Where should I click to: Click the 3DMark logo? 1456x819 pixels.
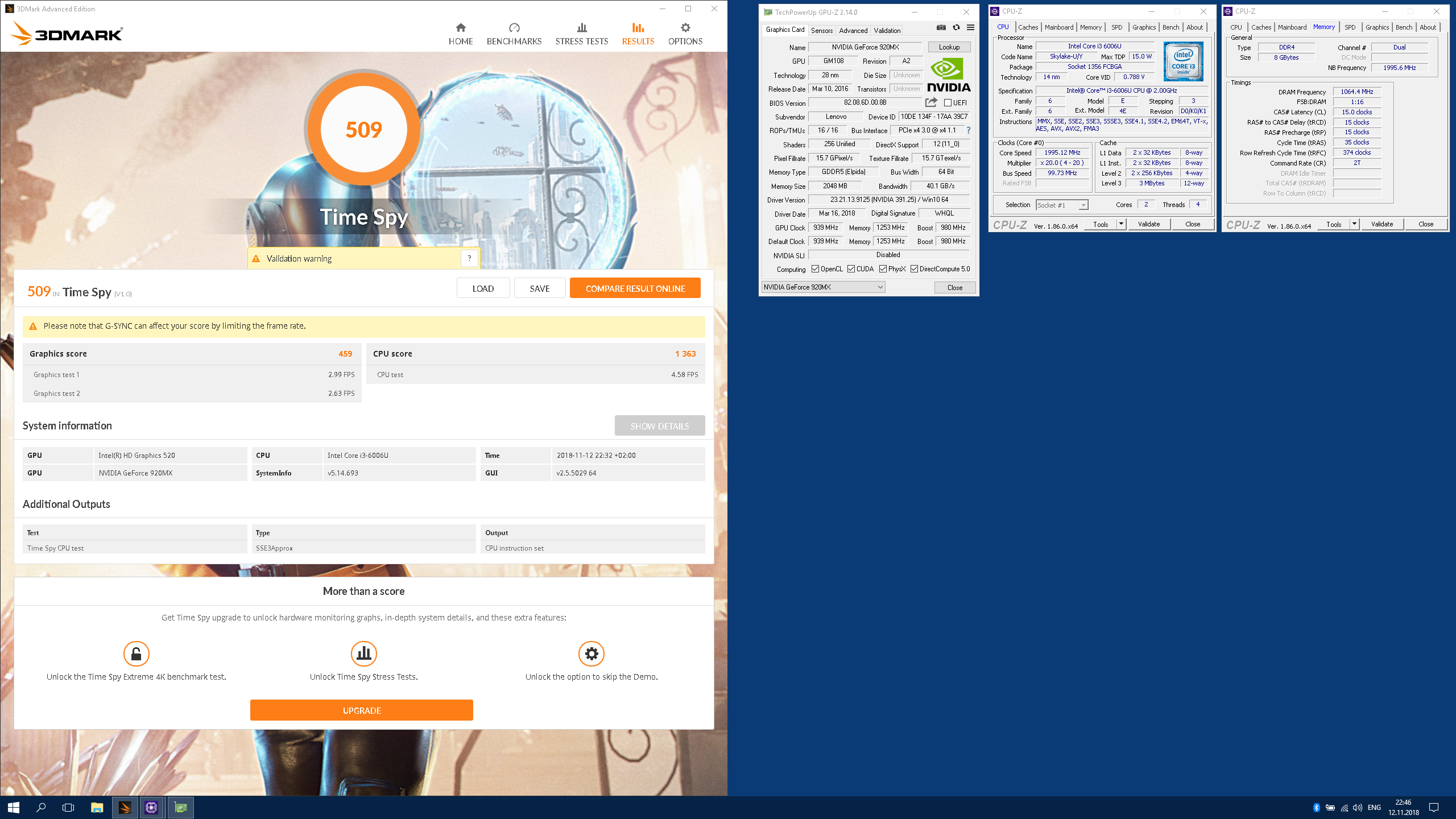pos(67,33)
